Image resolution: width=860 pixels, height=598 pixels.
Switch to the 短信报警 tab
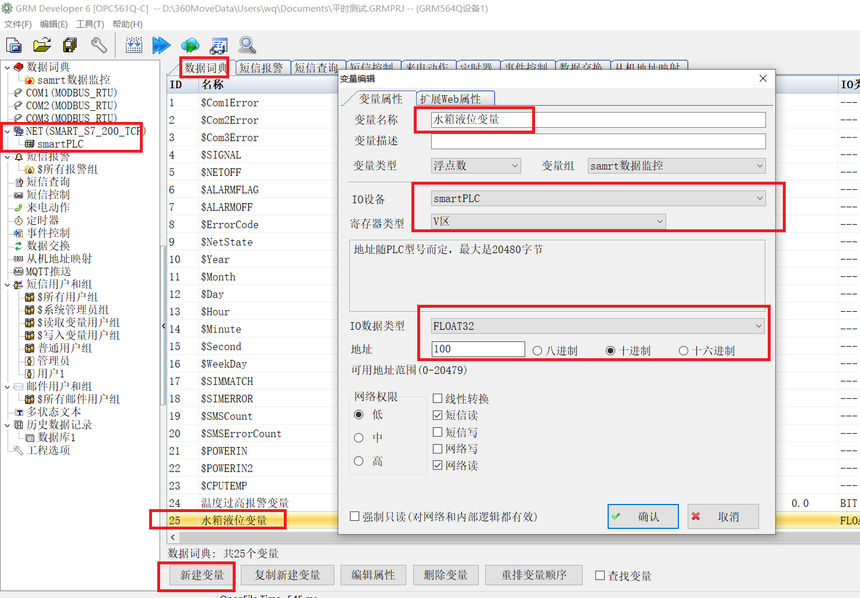(x=262, y=67)
